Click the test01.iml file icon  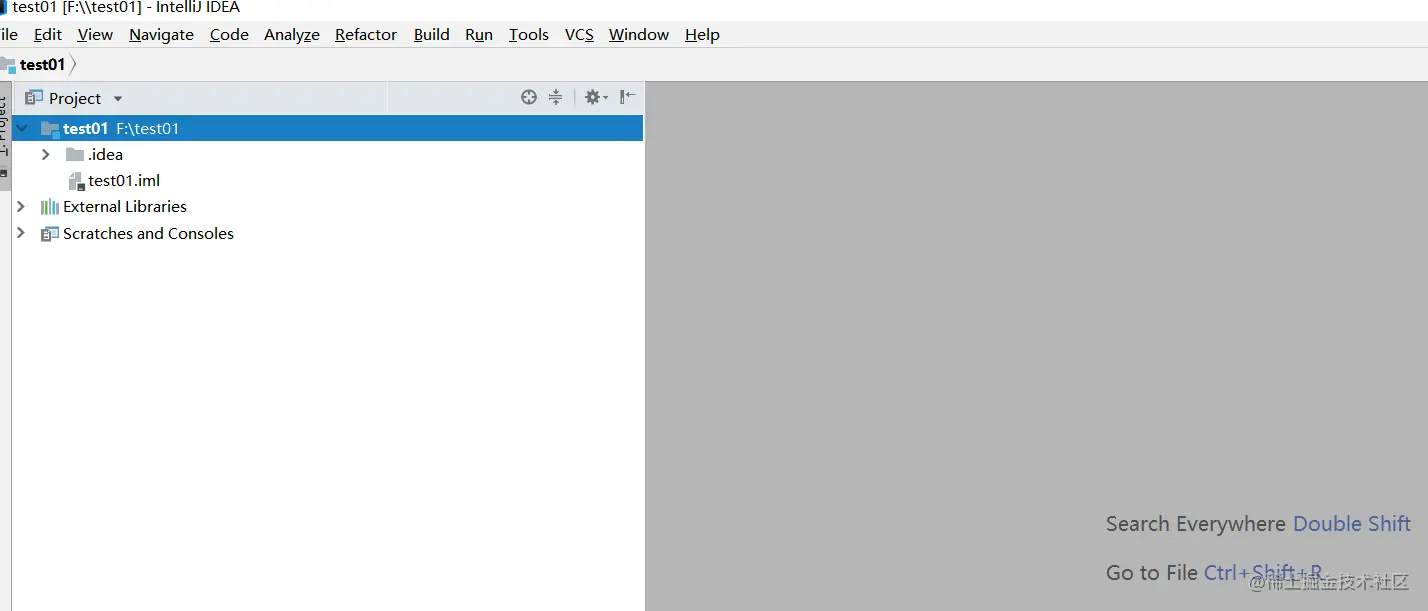pyautogui.click(x=76, y=181)
